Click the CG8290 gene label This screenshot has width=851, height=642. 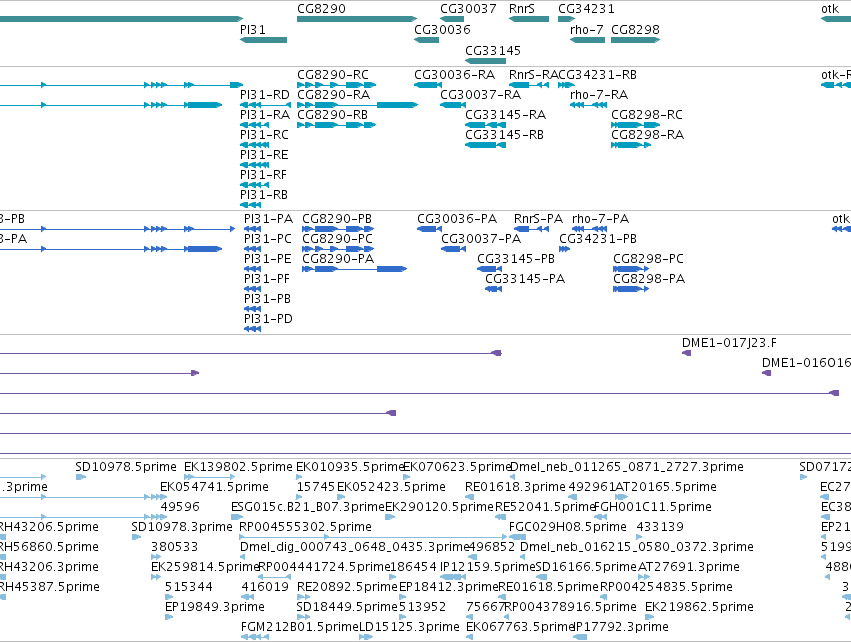point(321,9)
